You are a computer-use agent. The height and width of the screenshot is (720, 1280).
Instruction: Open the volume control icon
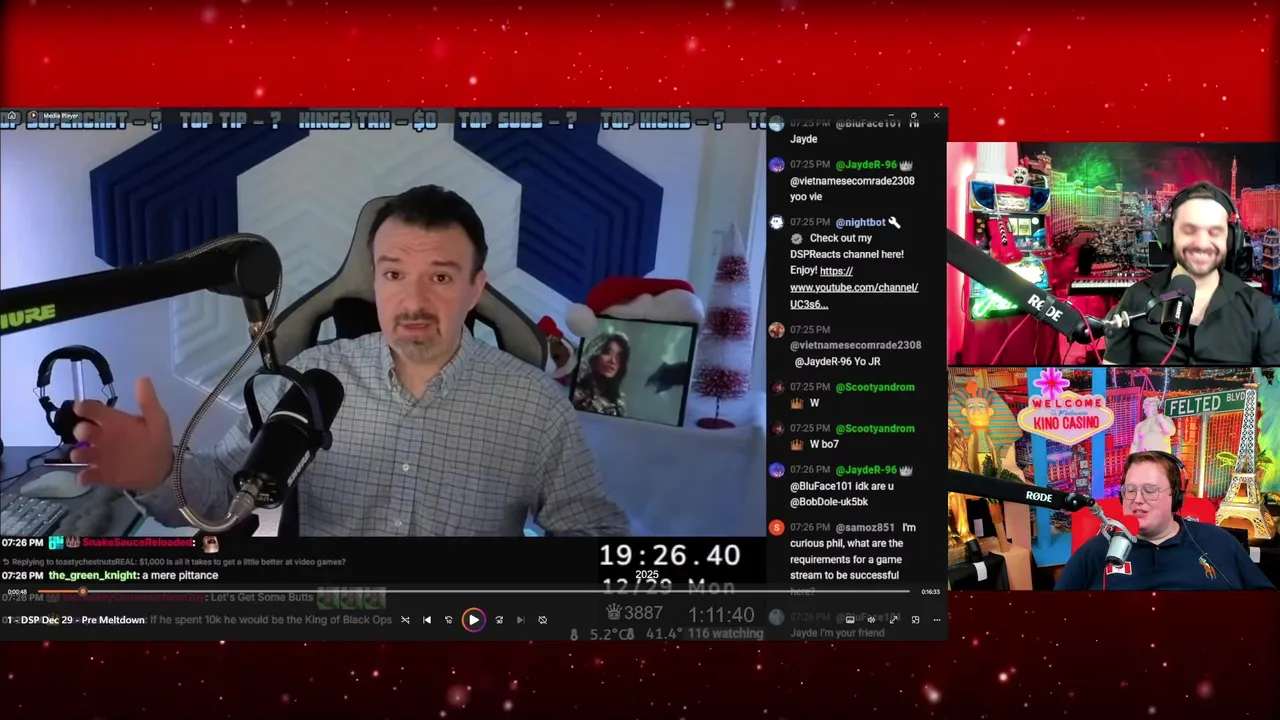[x=871, y=620]
